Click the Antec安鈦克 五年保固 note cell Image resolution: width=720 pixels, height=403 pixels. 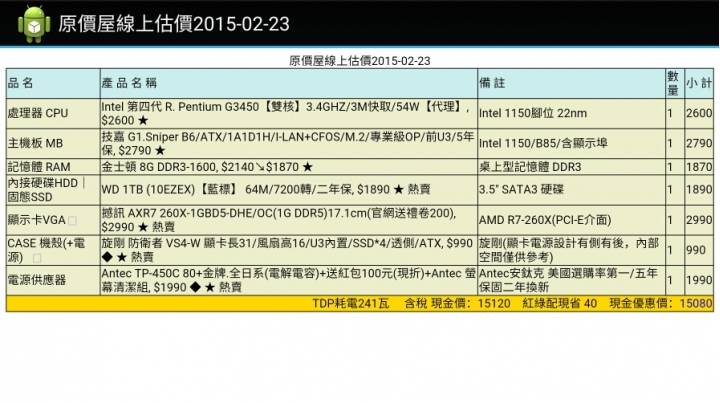[x=571, y=280]
